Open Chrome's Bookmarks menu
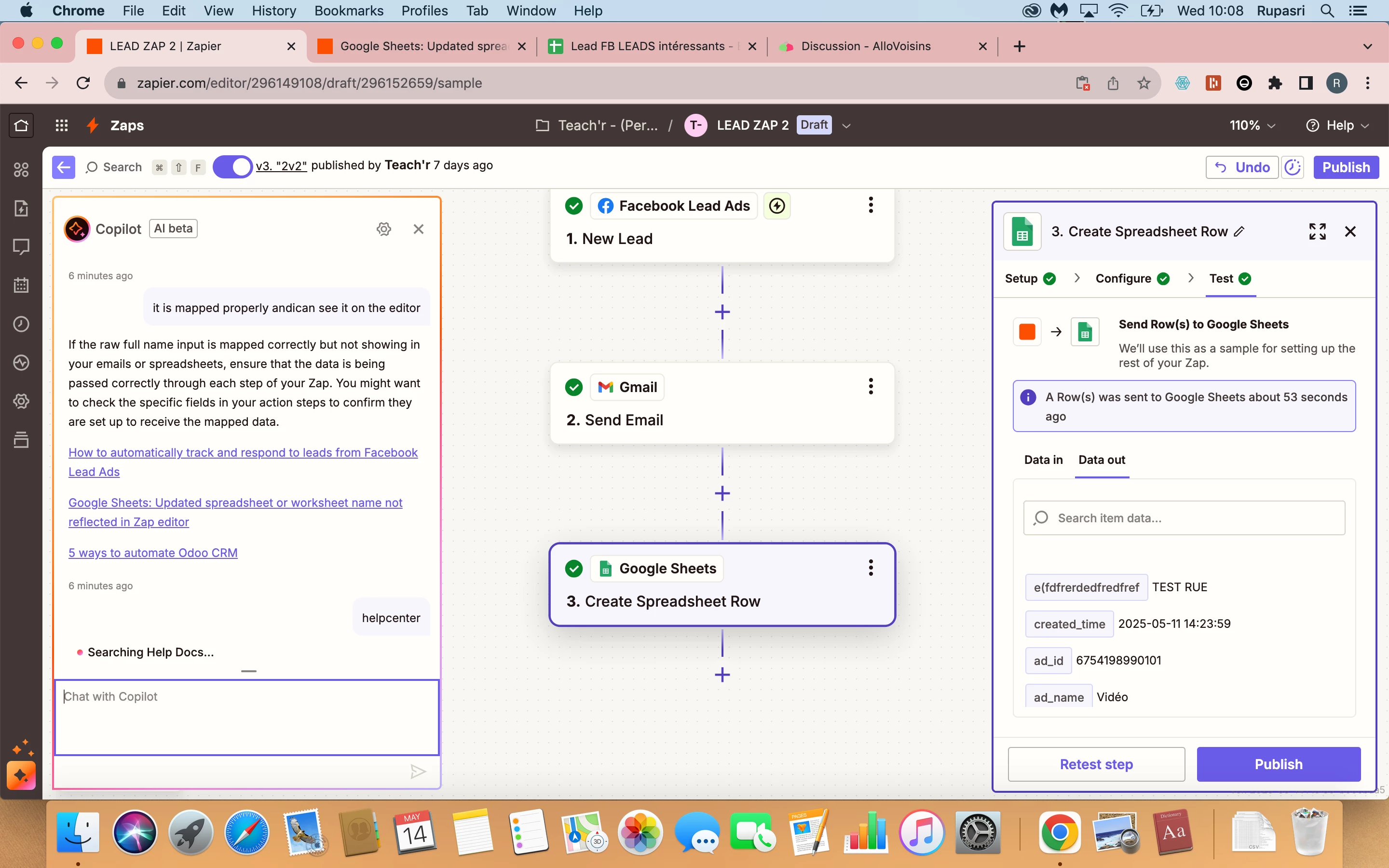 (x=348, y=11)
